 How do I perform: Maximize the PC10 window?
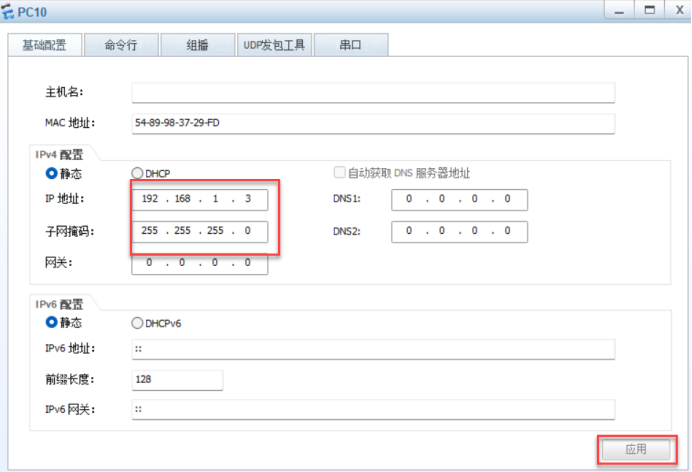click(649, 11)
